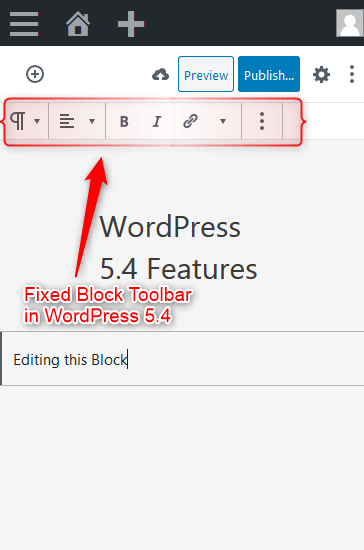Open block more options menu
364x550 pixels.
pos(262,121)
